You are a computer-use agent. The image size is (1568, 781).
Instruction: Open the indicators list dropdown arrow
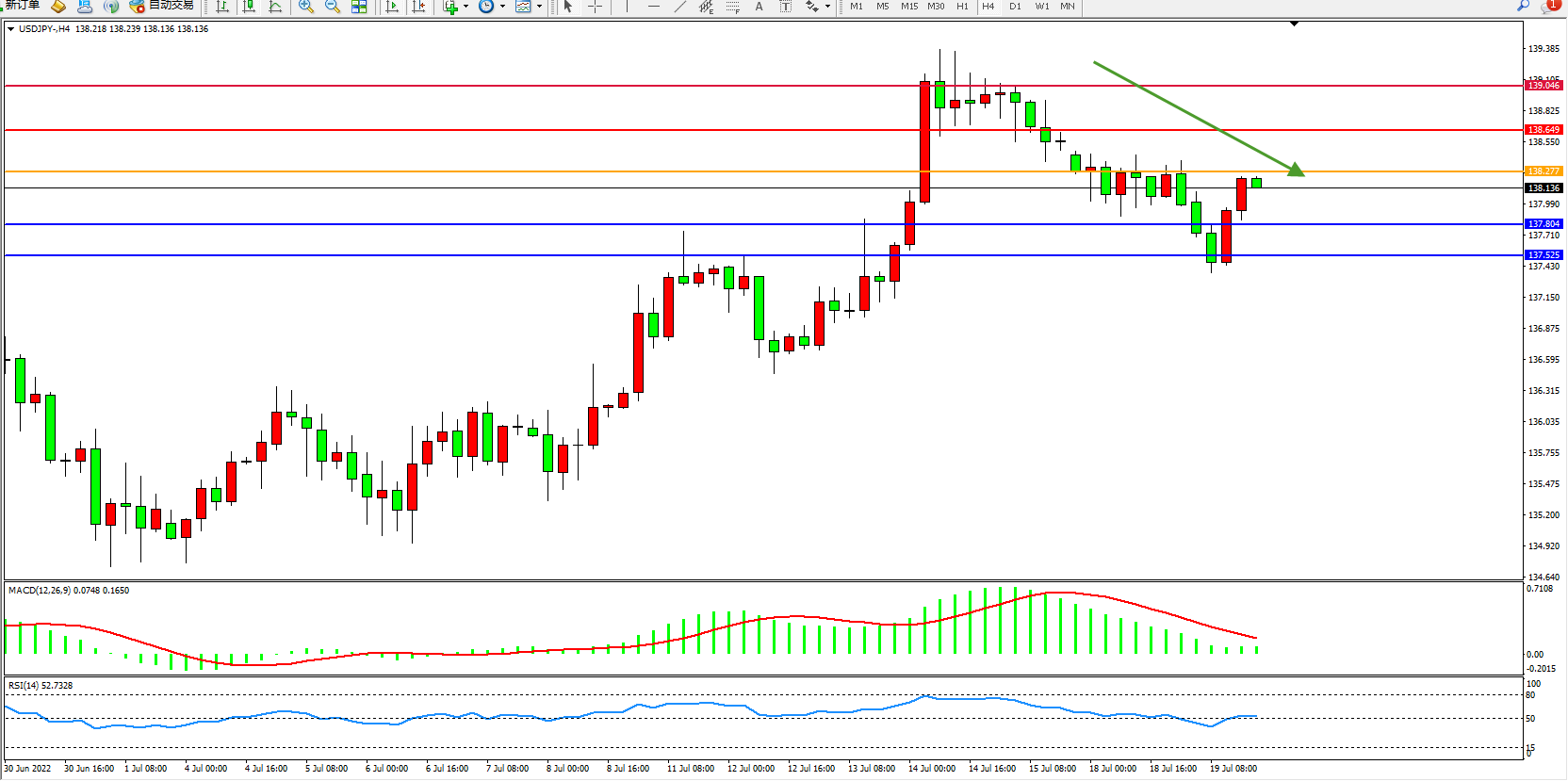tap(465, 7)
